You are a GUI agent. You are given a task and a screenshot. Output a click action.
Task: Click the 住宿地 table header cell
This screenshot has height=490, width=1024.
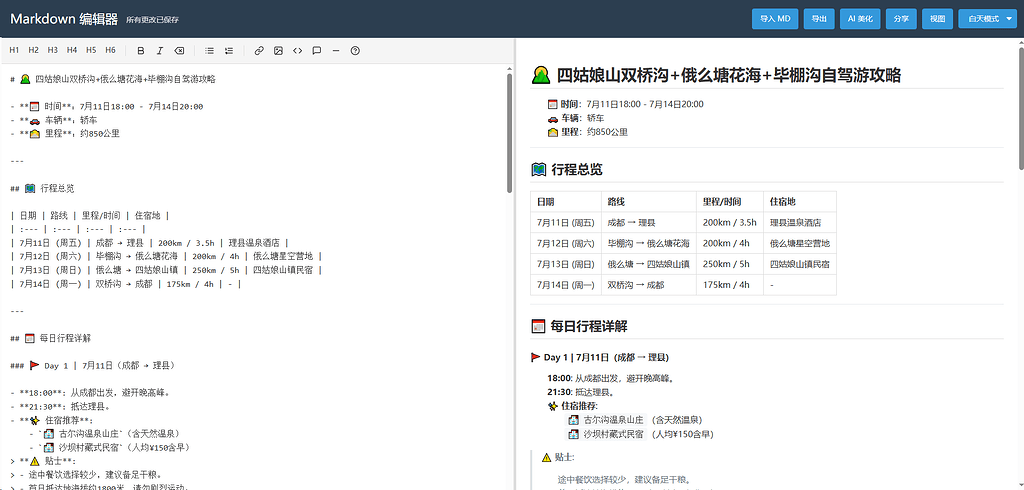800,202
